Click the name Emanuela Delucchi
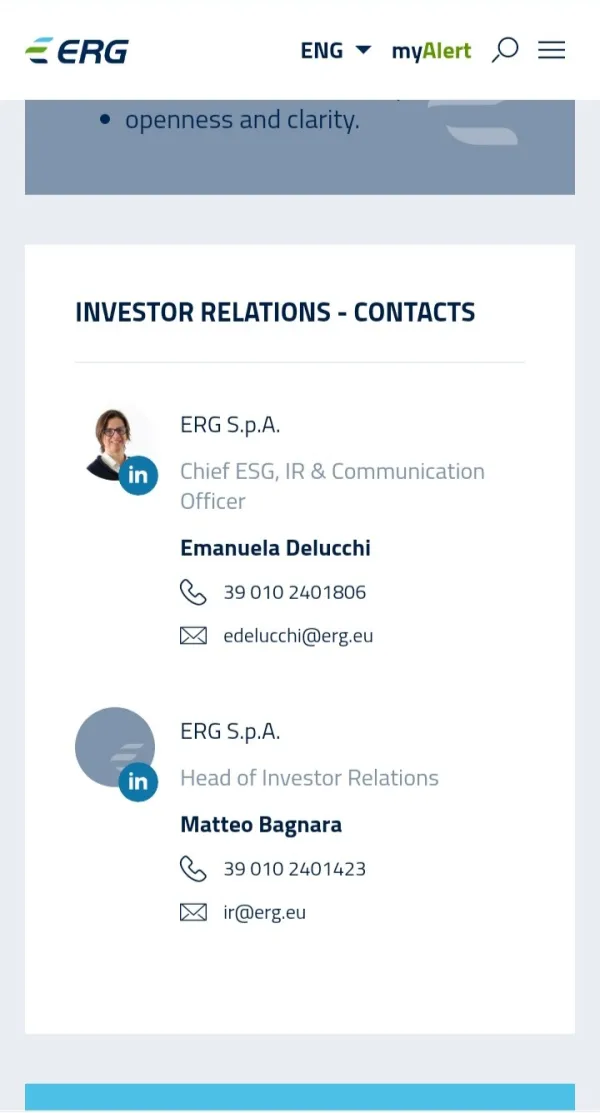 point(275,548)
